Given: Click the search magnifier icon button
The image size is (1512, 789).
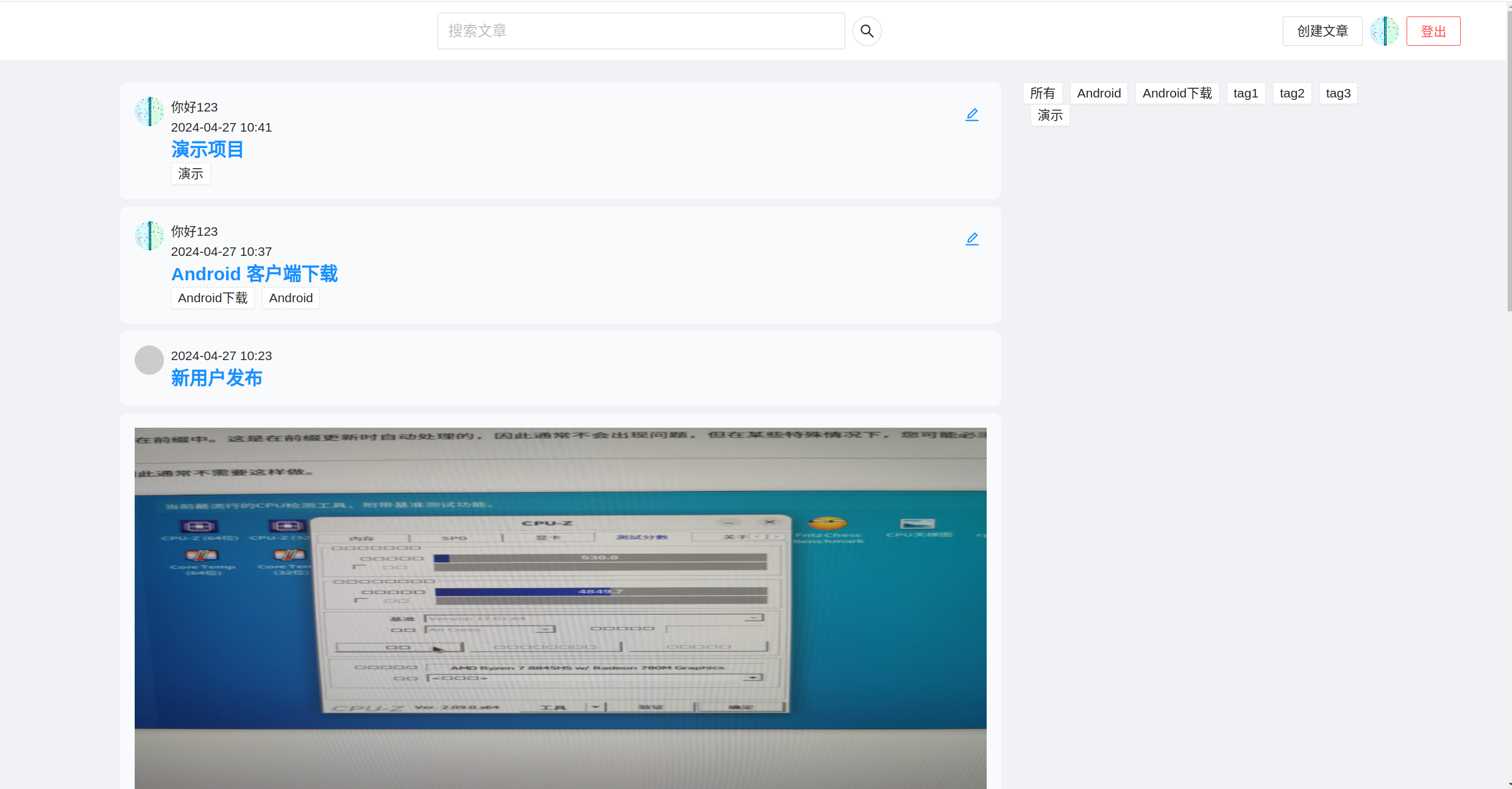Looking at the screenshot, I should tap(867, 31).
